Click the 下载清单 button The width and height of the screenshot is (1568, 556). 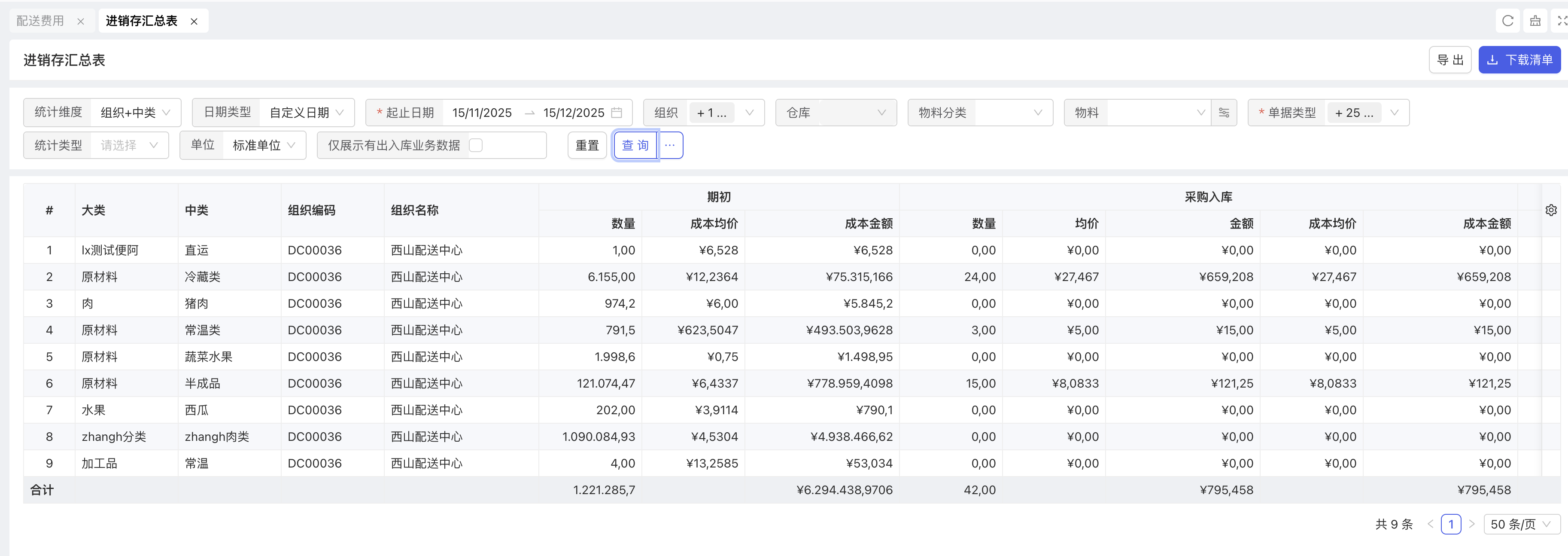click(x=1519, y=60)
